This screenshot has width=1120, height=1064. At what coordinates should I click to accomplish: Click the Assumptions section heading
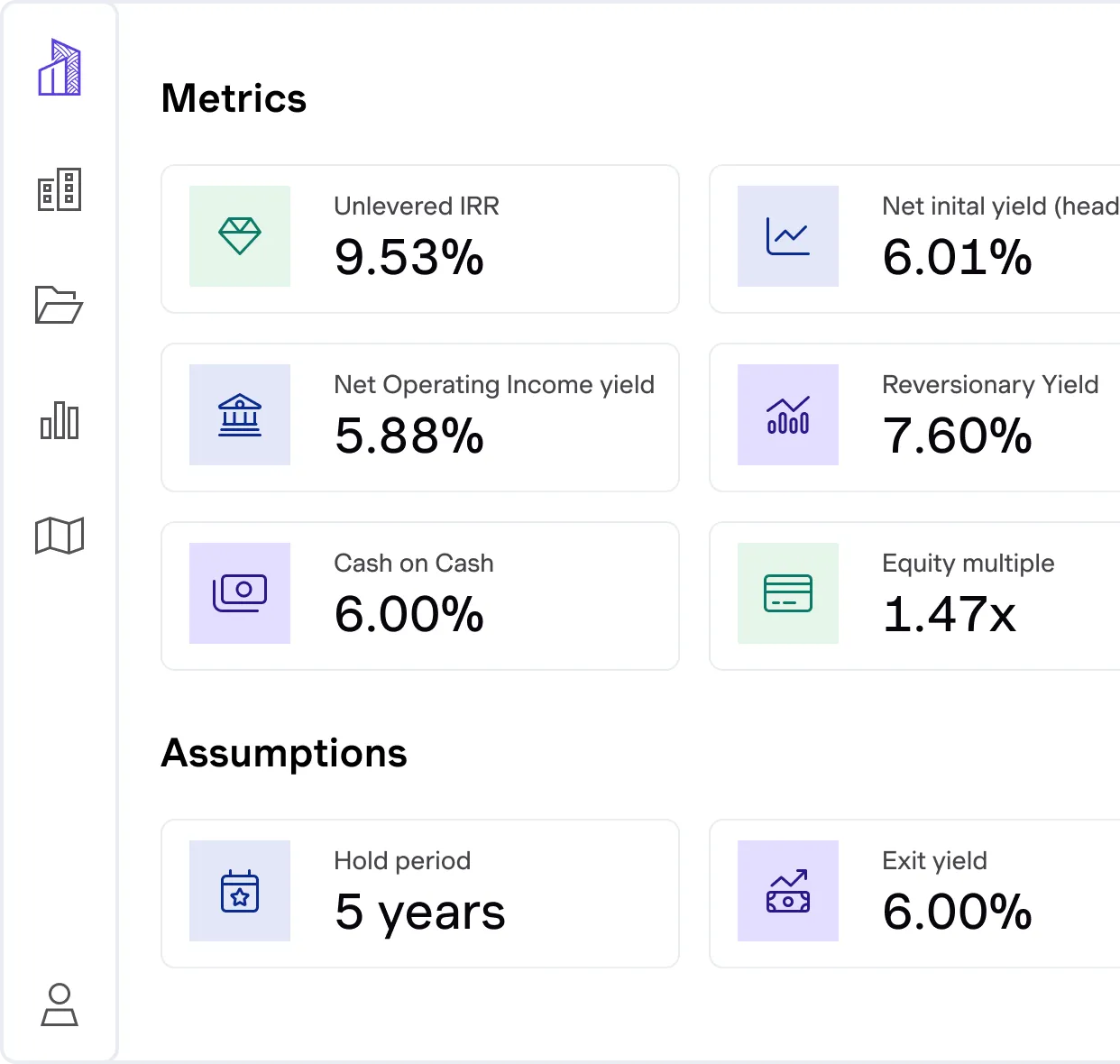(284, 754)
